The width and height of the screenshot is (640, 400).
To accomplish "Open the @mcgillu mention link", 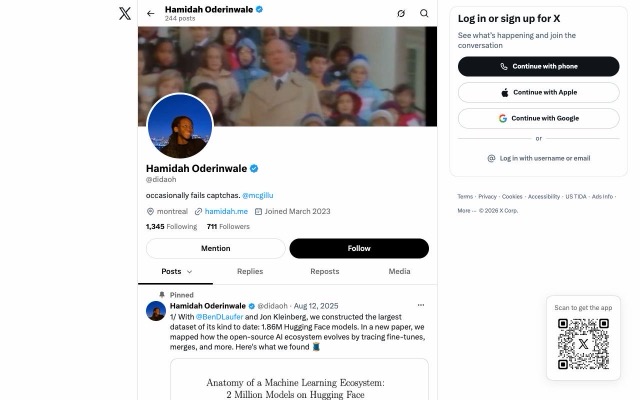I will [x=258, y=196].
